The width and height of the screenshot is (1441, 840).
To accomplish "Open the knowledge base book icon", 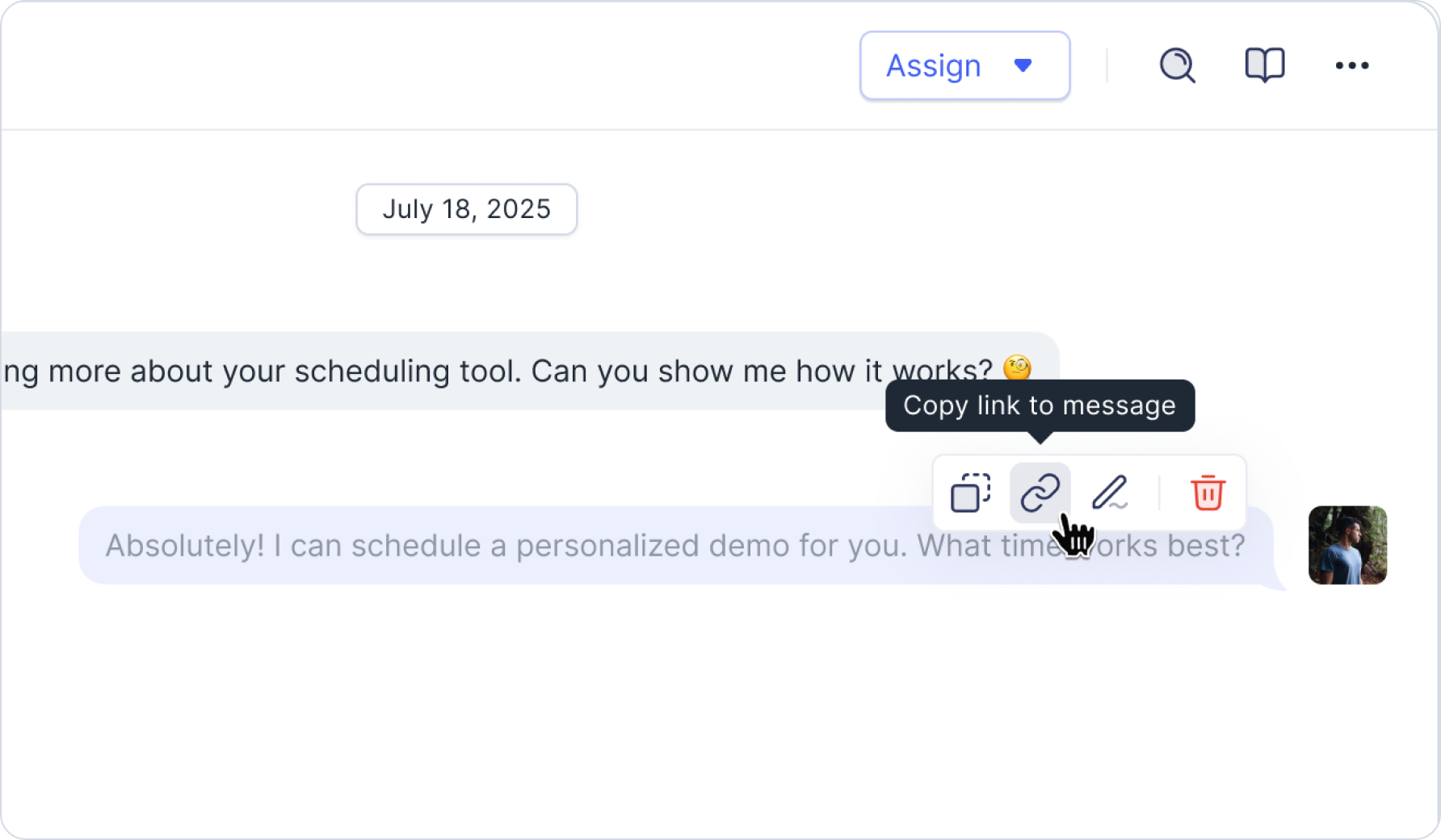I will (1264, 65).
